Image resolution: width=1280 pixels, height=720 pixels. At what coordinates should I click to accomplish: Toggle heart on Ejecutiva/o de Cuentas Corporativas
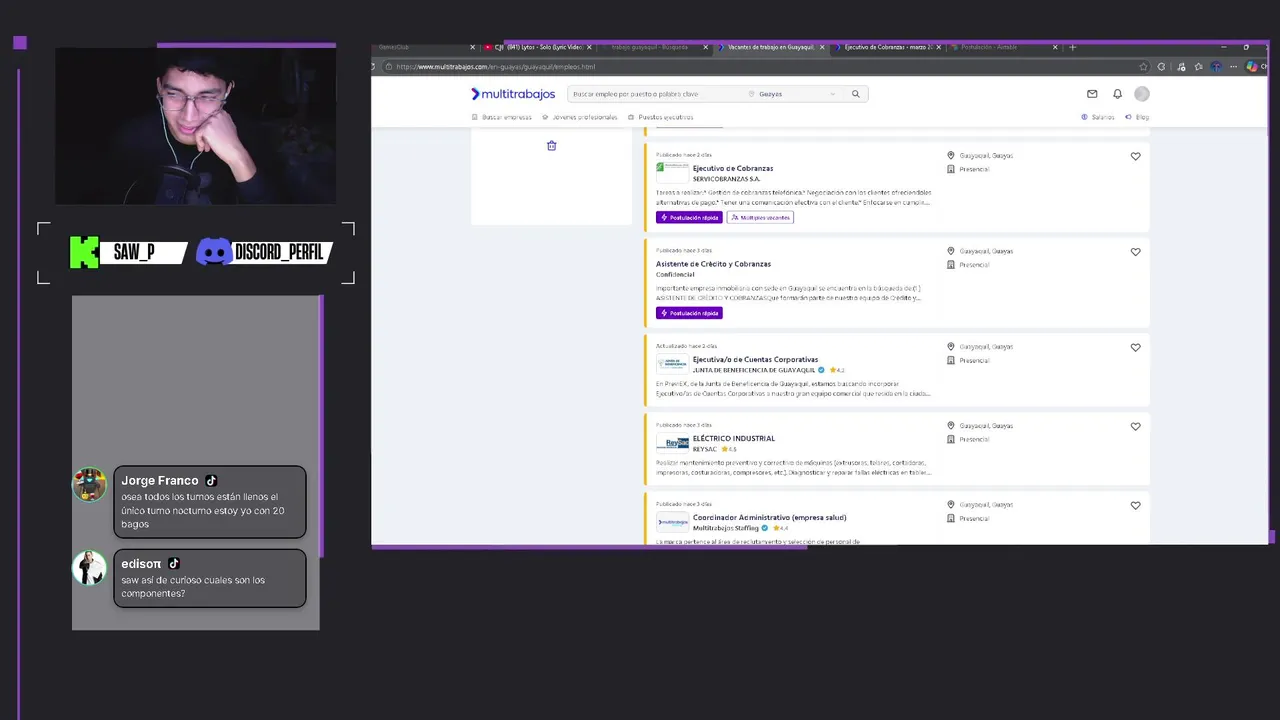[1135, 347]
